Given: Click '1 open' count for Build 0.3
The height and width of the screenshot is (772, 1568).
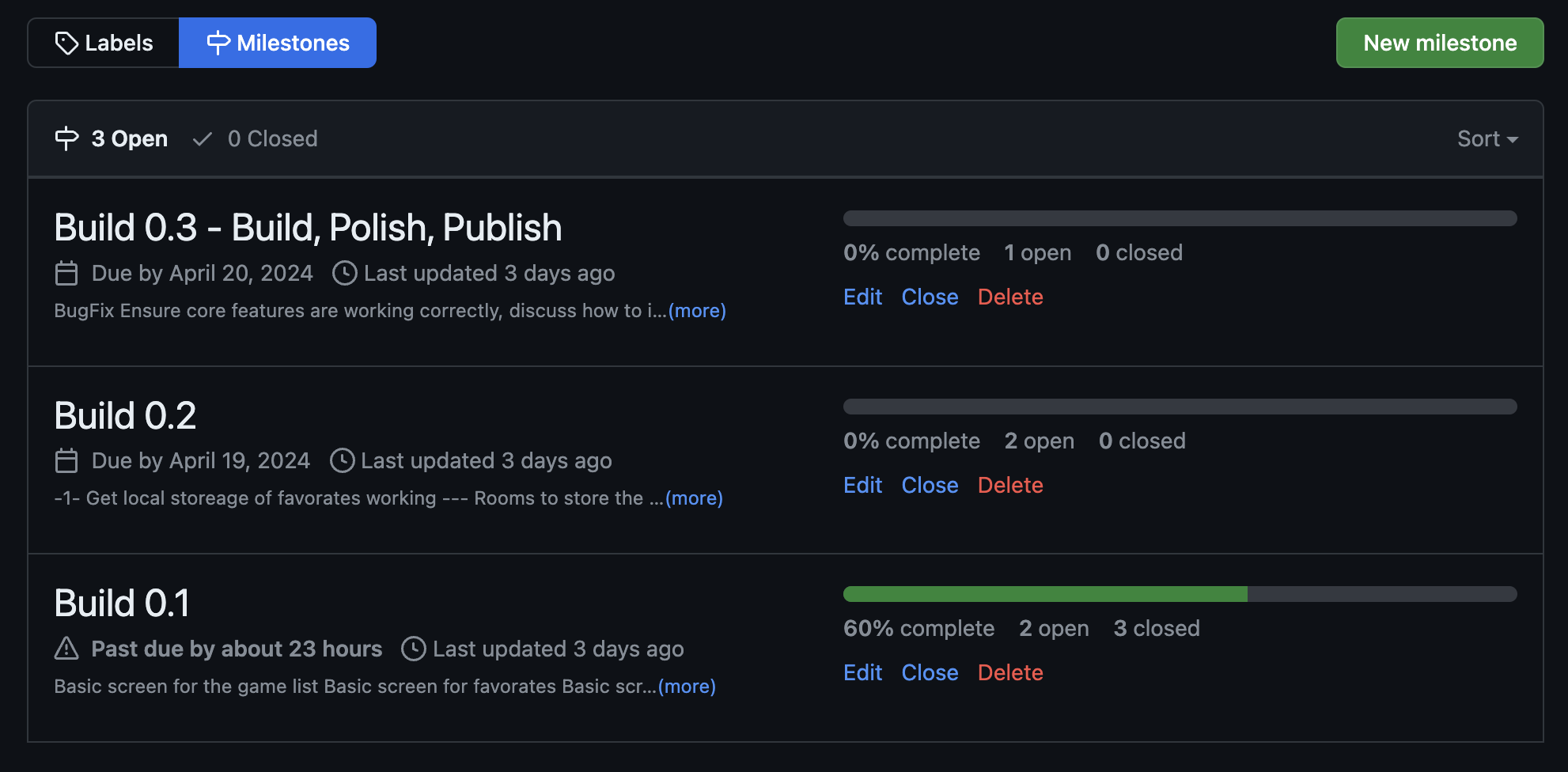Looking at the screenshot, I should (1037, 253).
